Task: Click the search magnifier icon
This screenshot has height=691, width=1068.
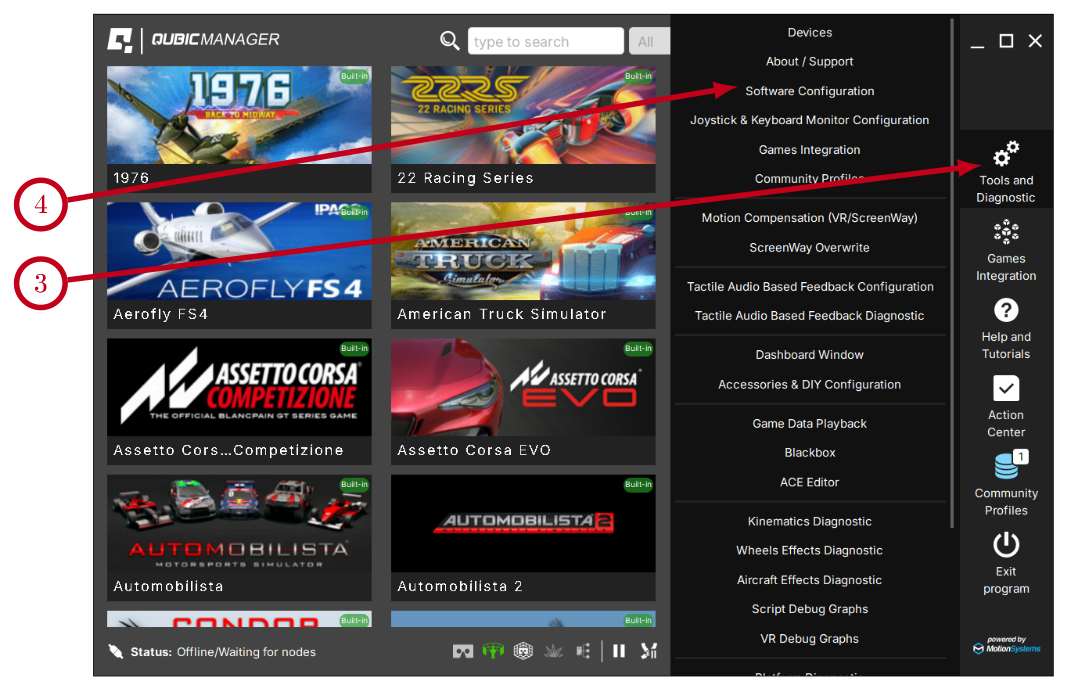Action: pos(450,41)
